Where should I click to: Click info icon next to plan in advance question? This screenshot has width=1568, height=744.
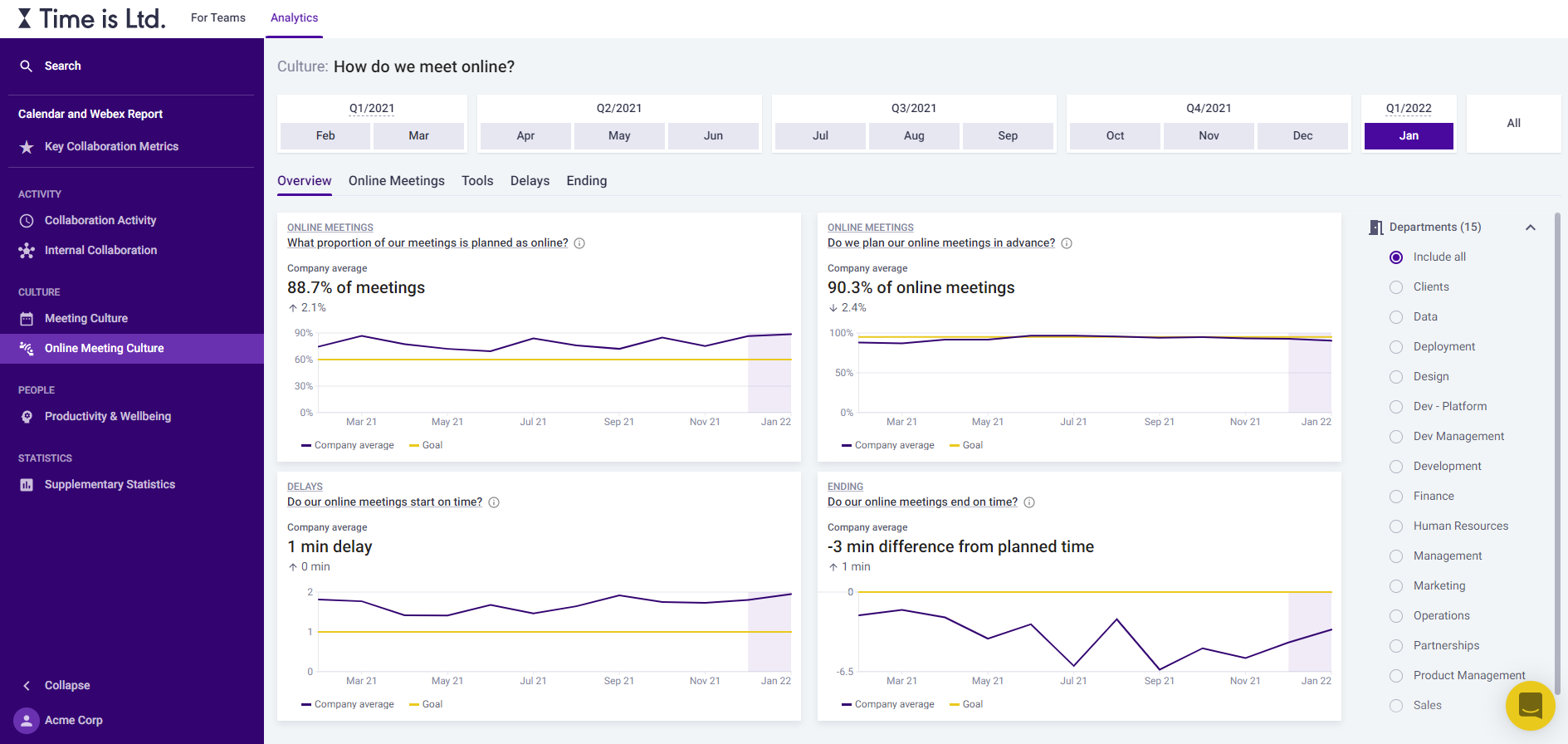[1067, 243]
